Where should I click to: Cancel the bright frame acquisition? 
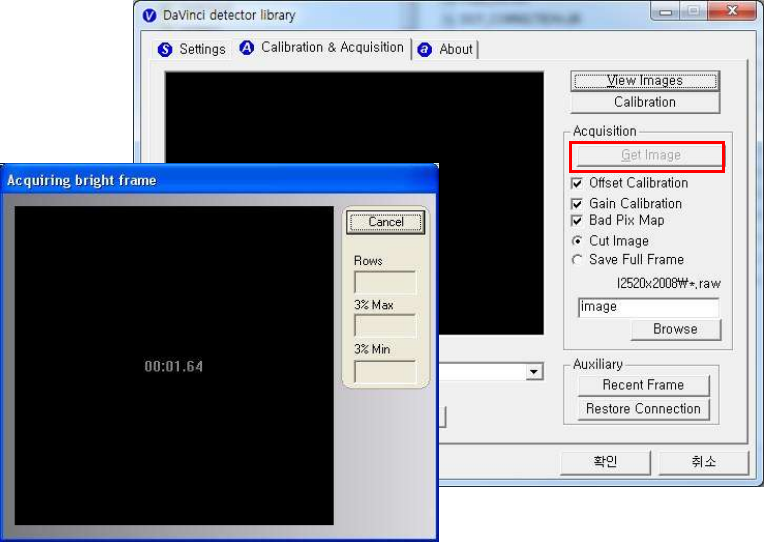tap(385, 222)
